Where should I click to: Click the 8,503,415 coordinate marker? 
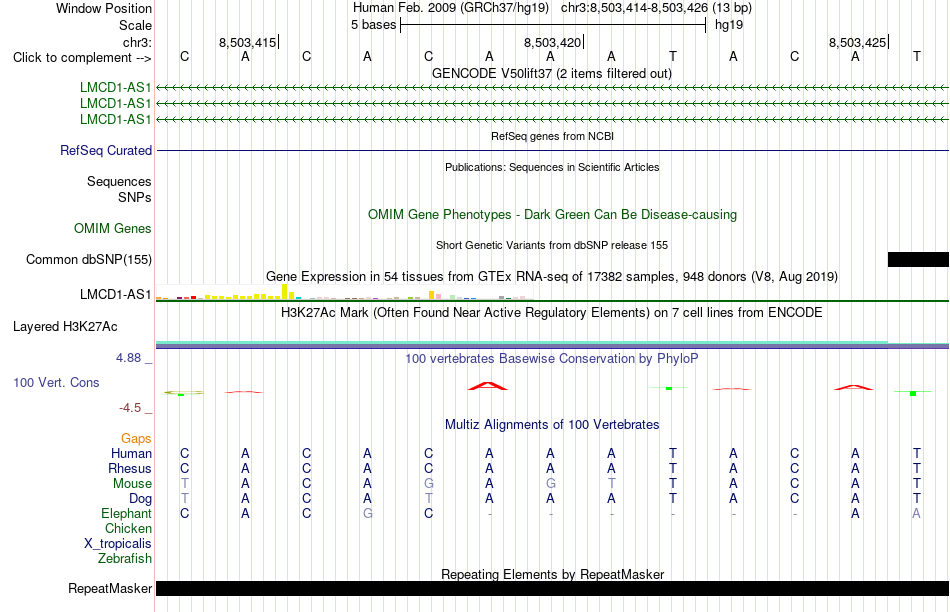pyautogui.click(x=247, y=42)
